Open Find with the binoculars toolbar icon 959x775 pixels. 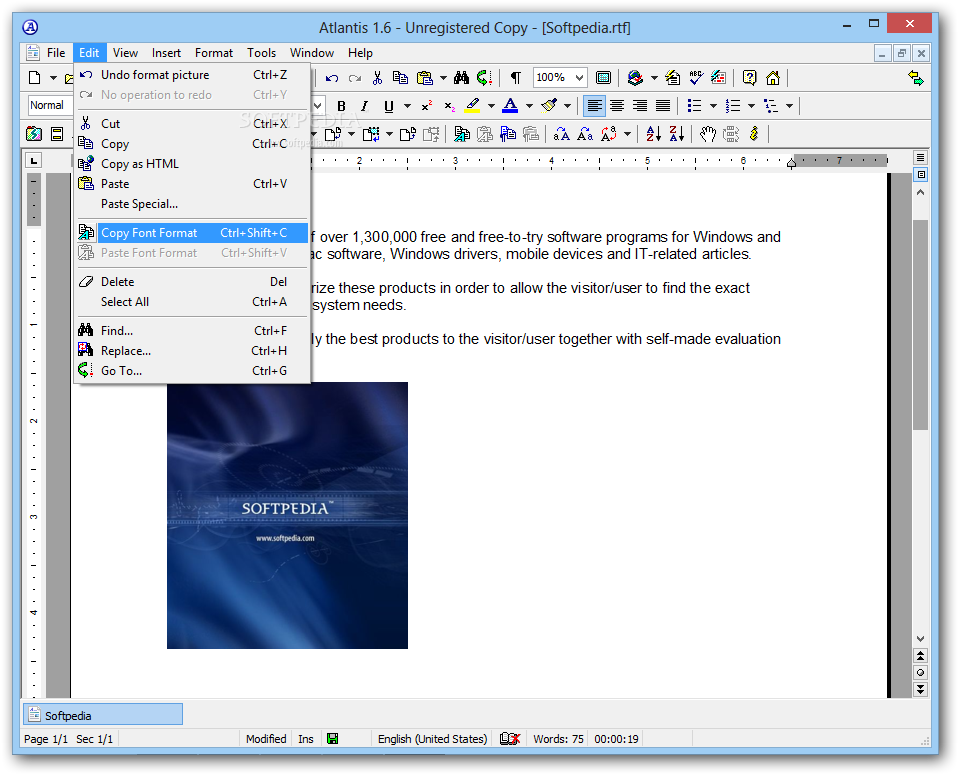462,78
